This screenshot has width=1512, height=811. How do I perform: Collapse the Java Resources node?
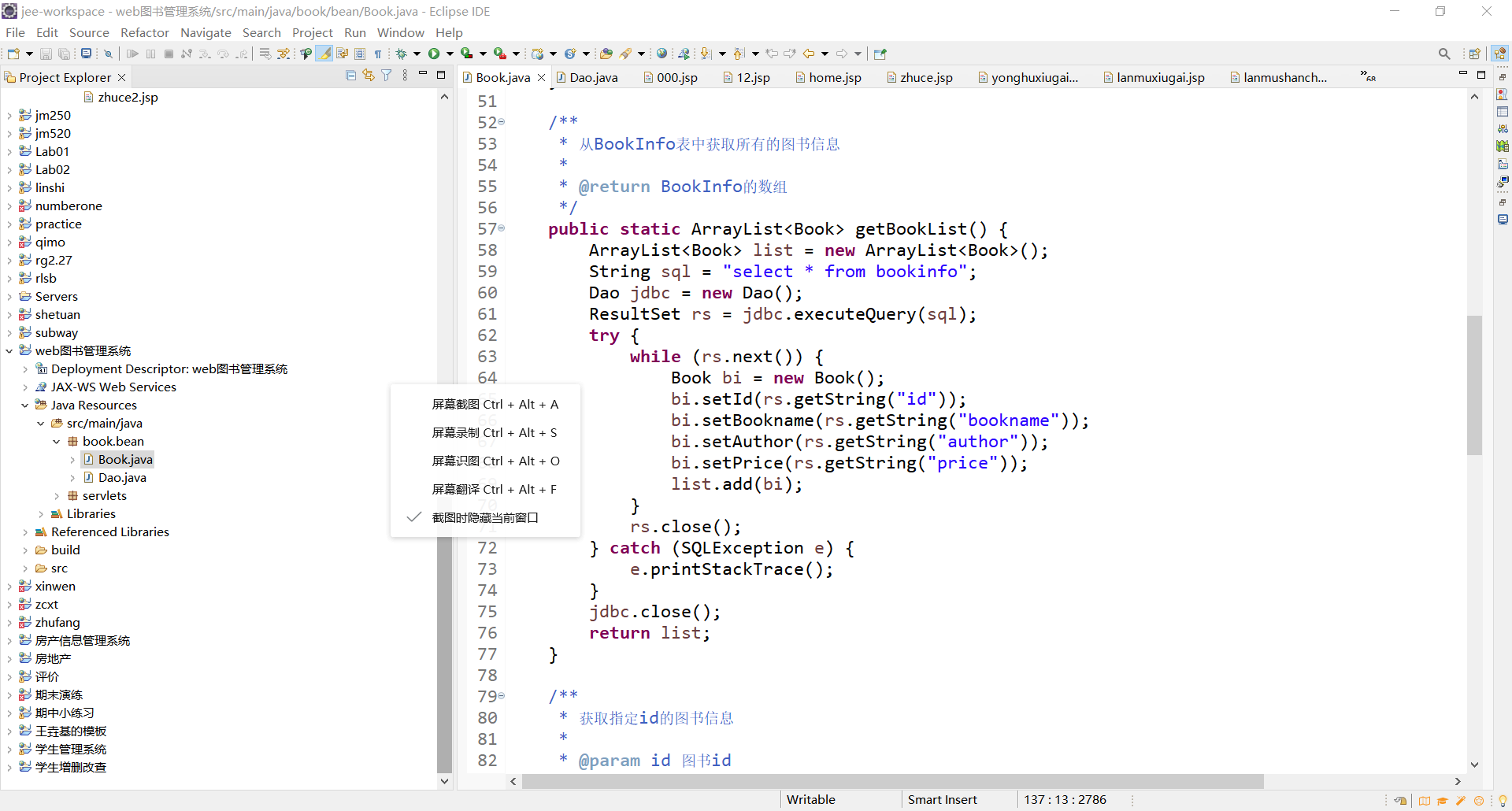click(25, 405)
